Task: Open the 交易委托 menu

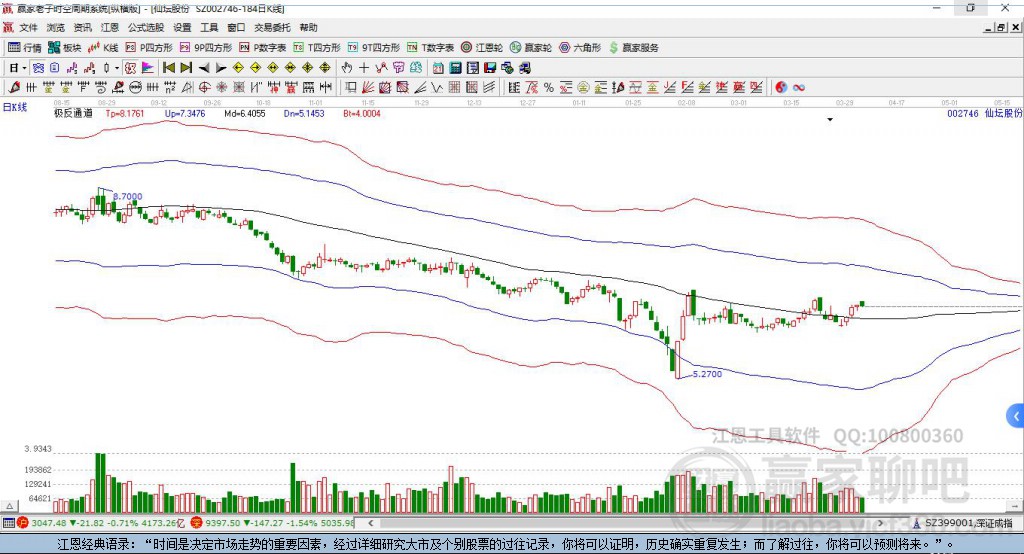Action: [272, 27]
